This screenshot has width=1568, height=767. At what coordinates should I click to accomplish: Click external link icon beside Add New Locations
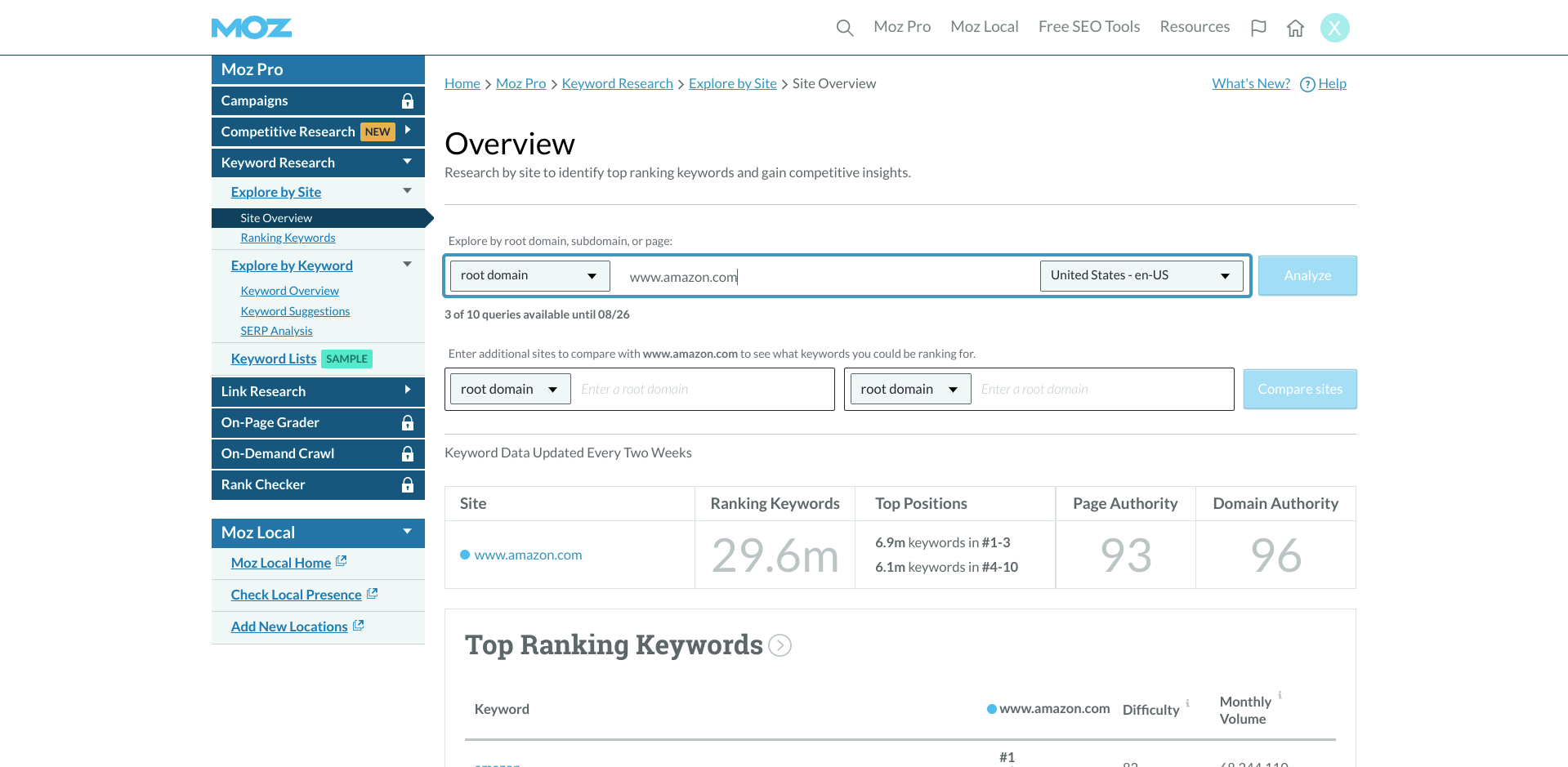pyautogui.click(x=359, y=625)
